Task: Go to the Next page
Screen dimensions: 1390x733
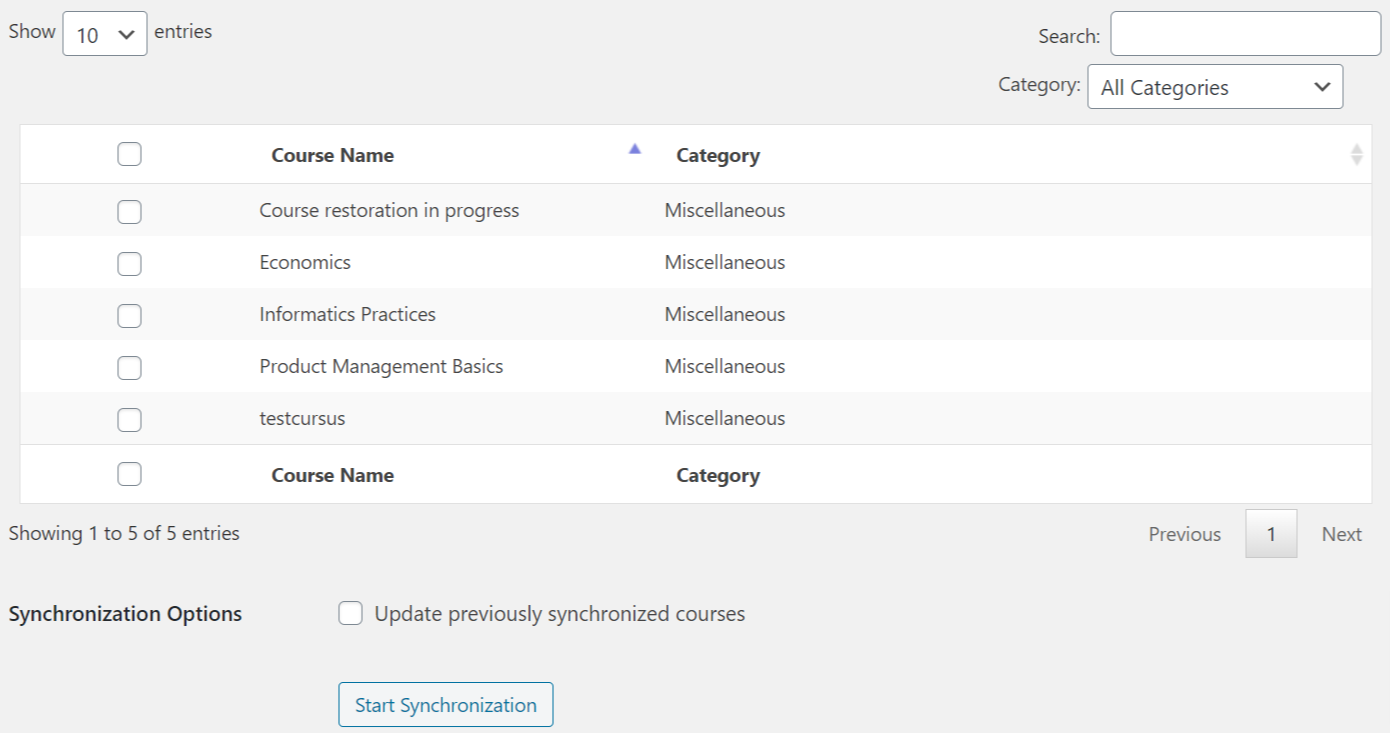Action: tap(1341, 534)
